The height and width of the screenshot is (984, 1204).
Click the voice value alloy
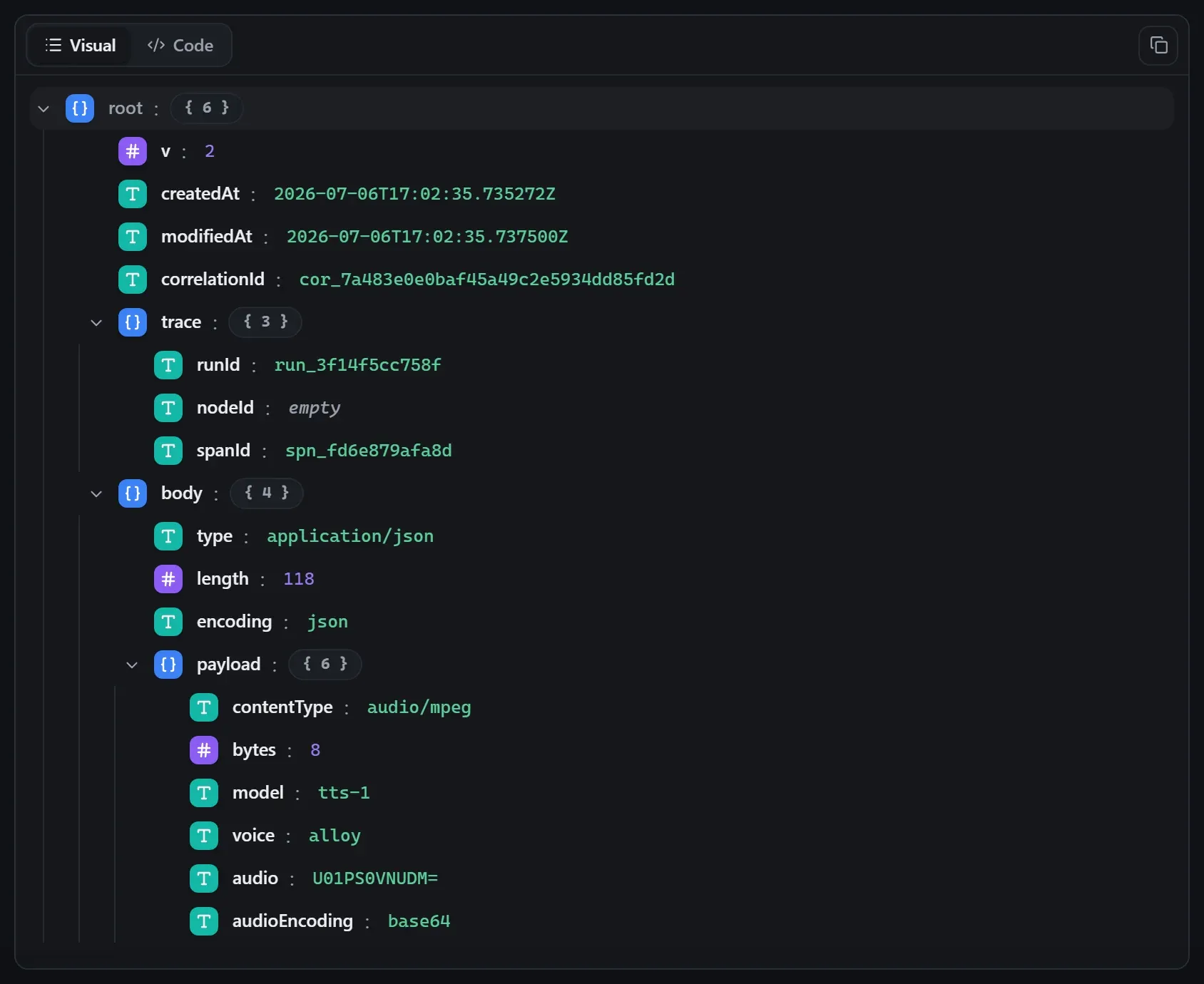click(x=335, y=836)
